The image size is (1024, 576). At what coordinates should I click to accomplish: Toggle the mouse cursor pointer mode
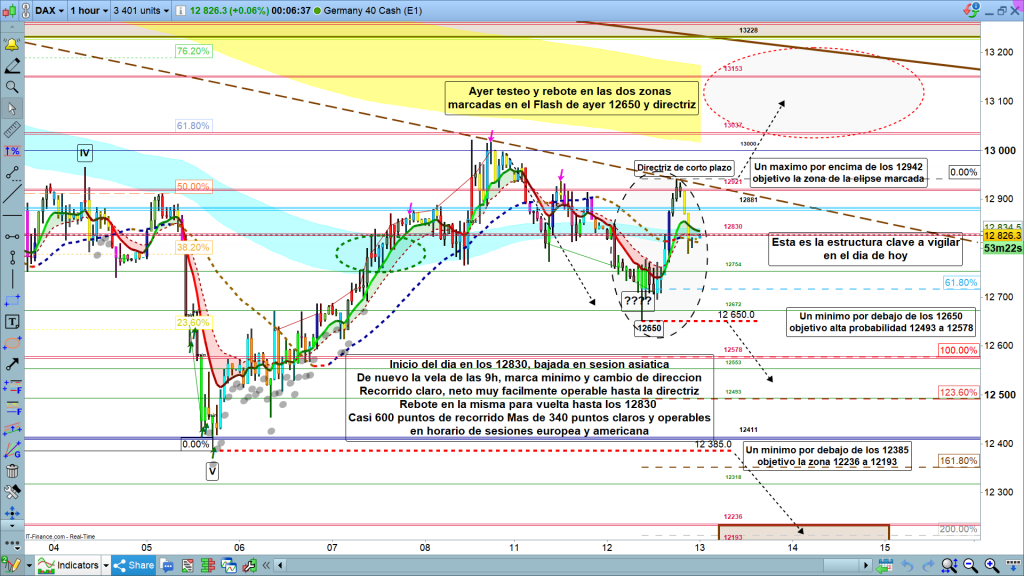pos(12,108)
